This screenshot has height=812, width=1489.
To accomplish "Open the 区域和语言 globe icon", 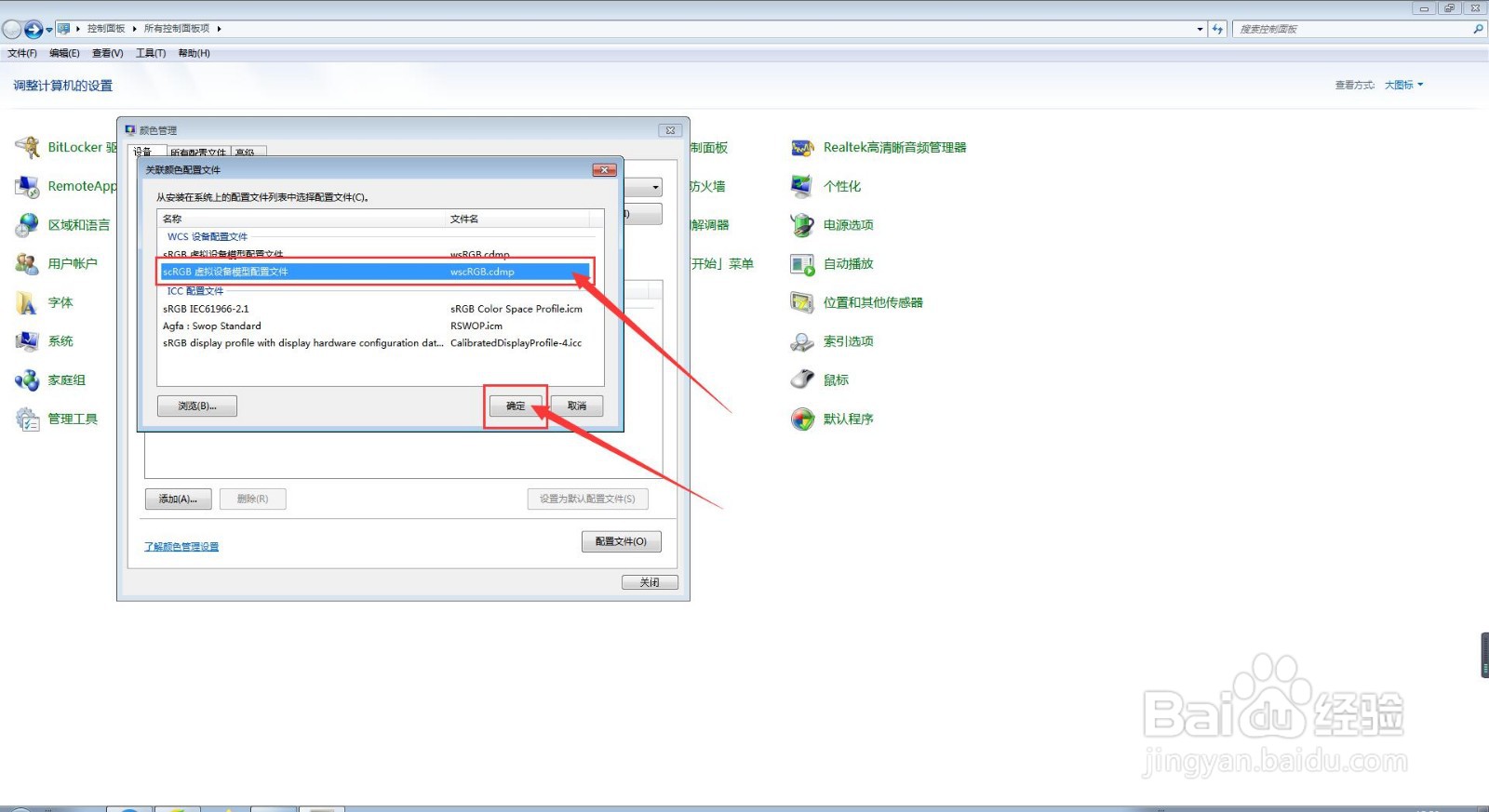I will (27, 225).
